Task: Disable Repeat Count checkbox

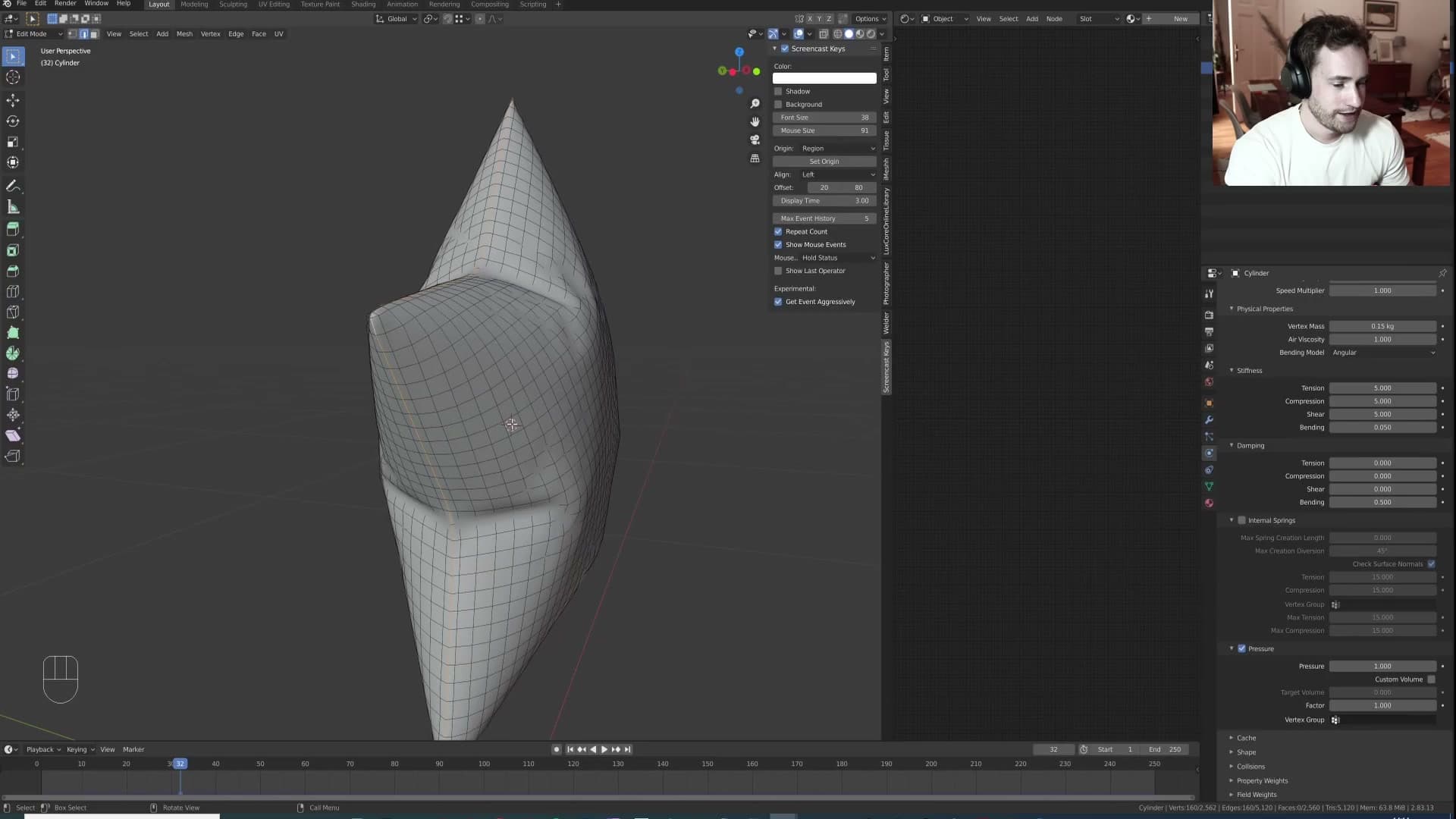Action: pyautogui.click(x=778, y=232)
